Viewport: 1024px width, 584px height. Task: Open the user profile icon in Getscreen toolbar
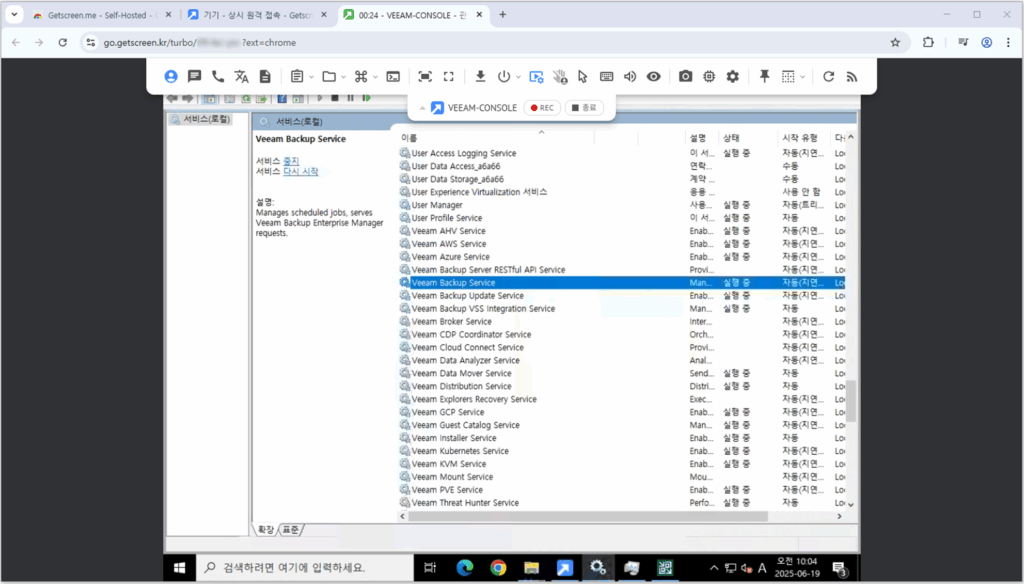pyautogui.click(x=171, y=76)
